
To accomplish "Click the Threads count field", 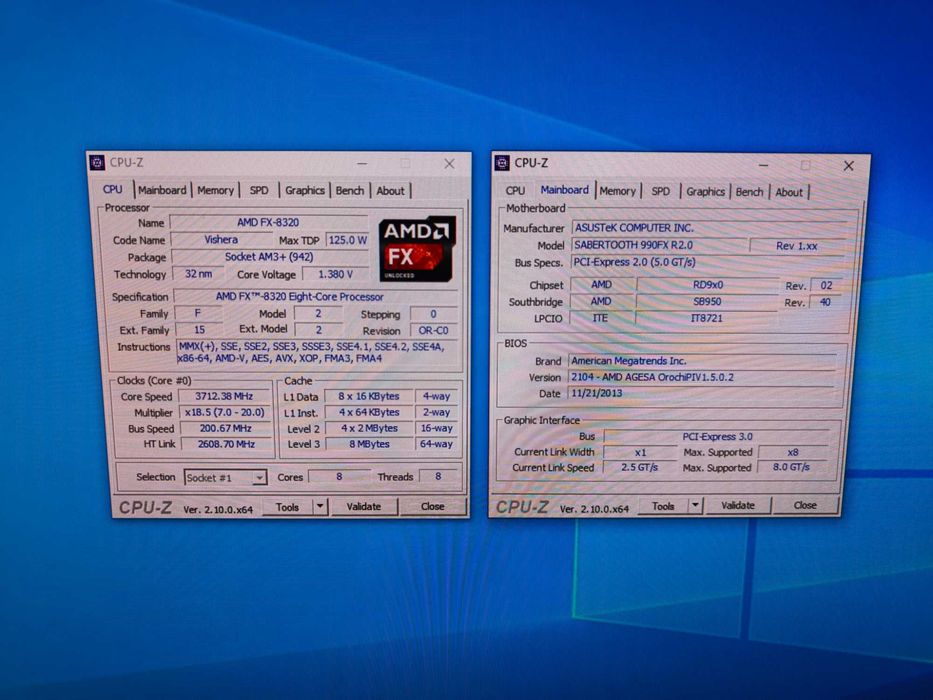I will coord(438,476).
